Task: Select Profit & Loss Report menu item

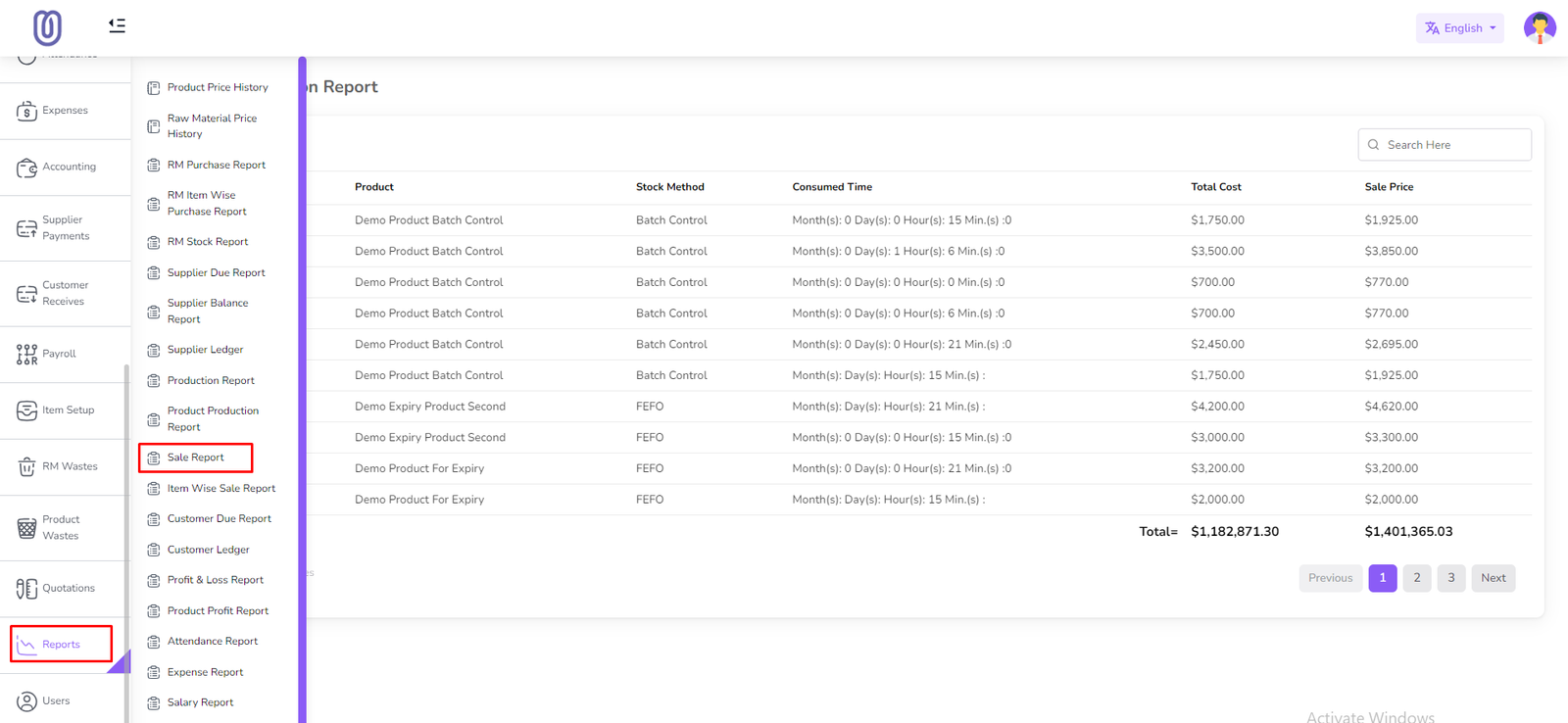Action: 215,580
